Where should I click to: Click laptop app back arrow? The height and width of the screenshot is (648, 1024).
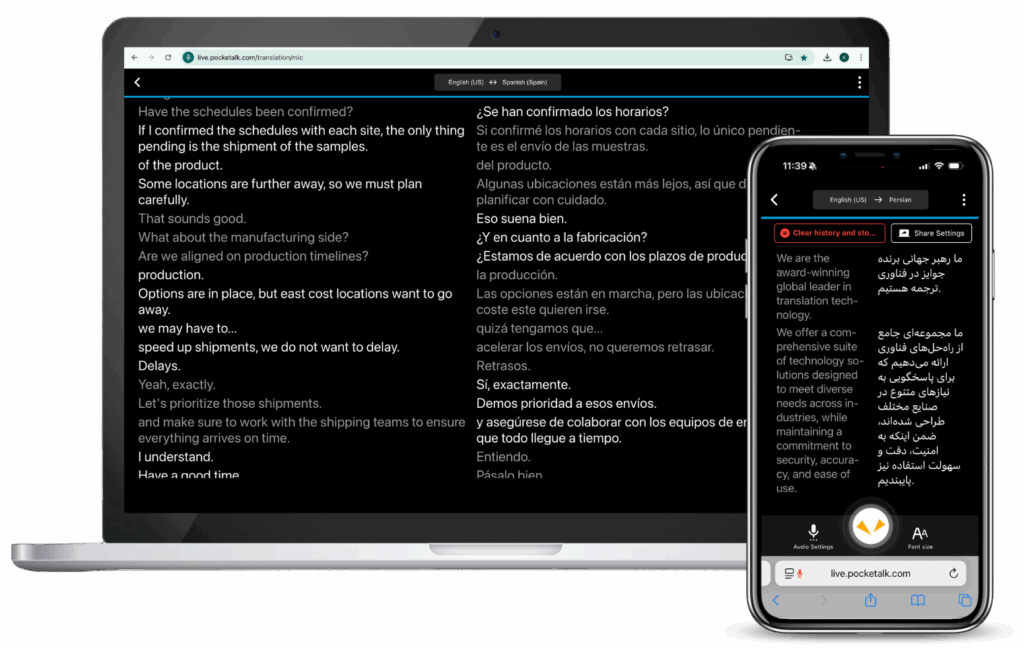(137, 83)
